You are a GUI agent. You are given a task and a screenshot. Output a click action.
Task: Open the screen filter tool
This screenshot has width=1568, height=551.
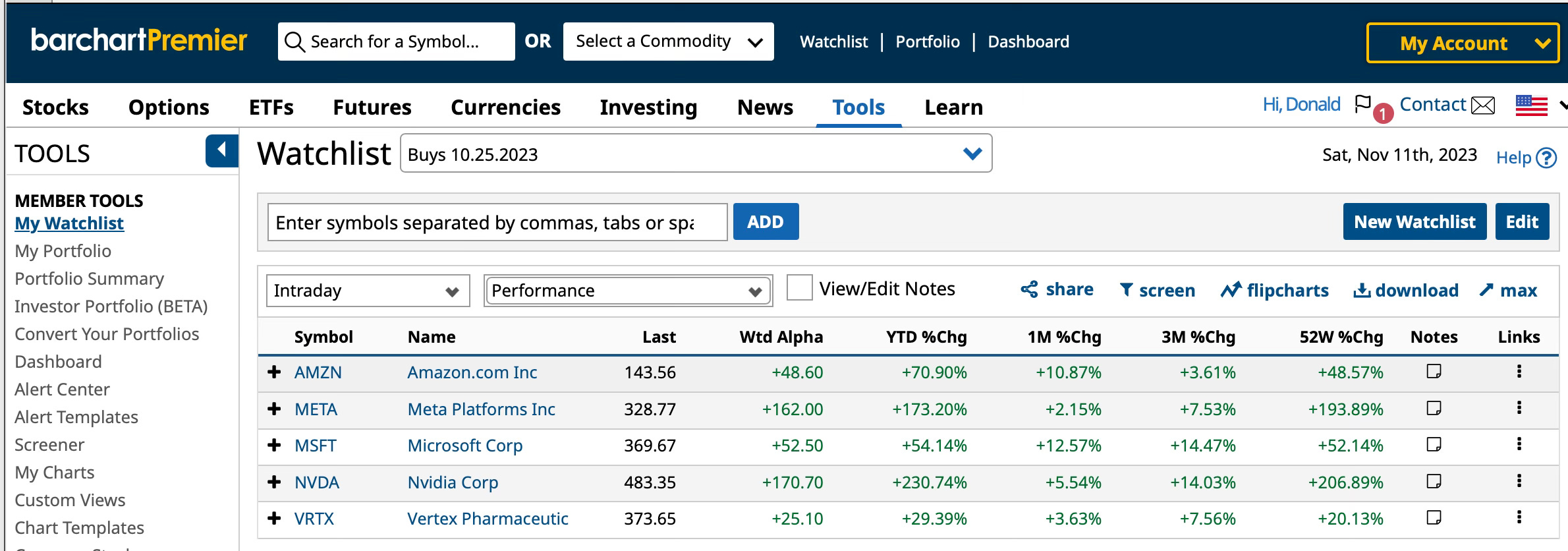click(x=1157, y=290)
